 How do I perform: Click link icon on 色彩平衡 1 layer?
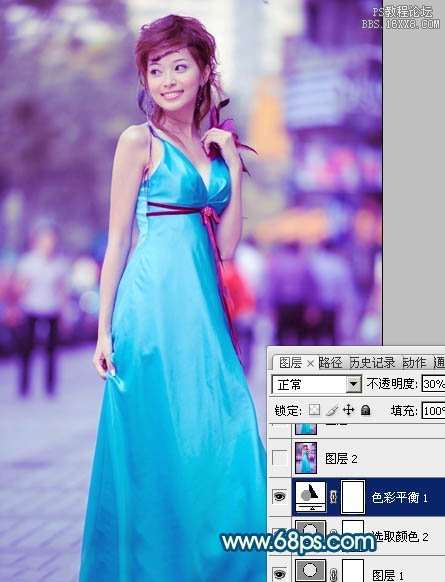333,497
